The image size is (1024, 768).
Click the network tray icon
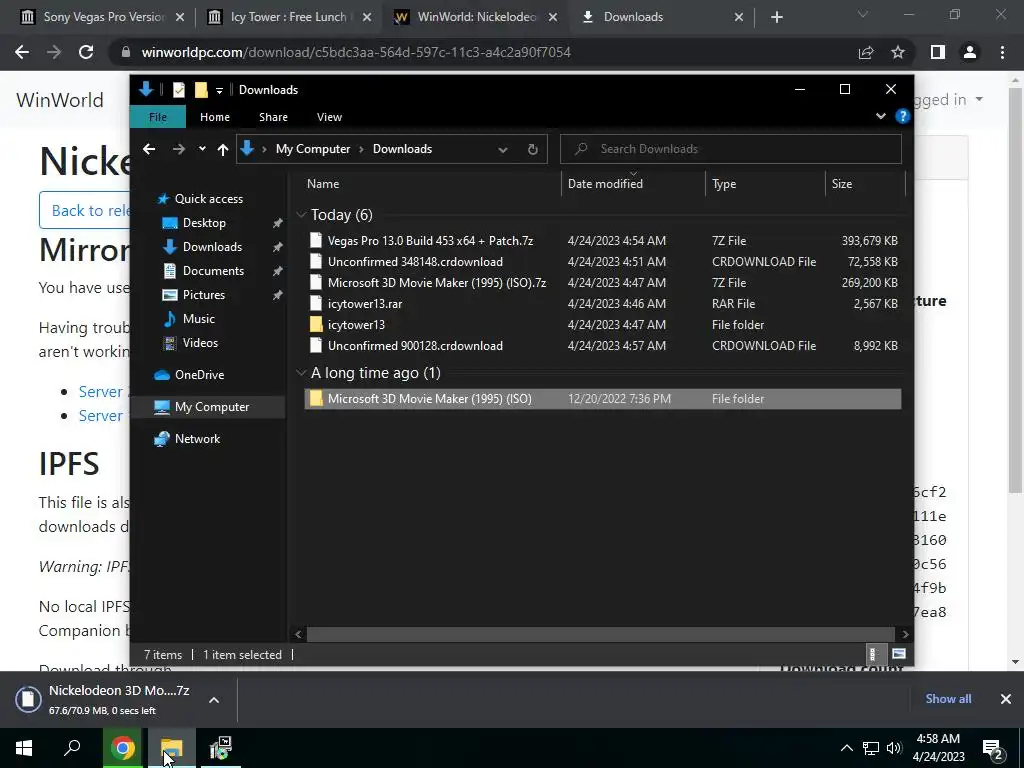(871, 748)
